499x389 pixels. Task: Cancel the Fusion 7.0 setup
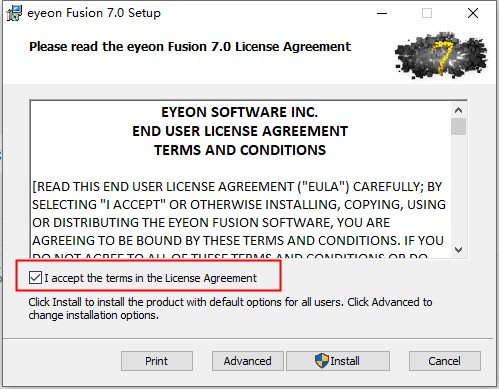click(445, 361)
